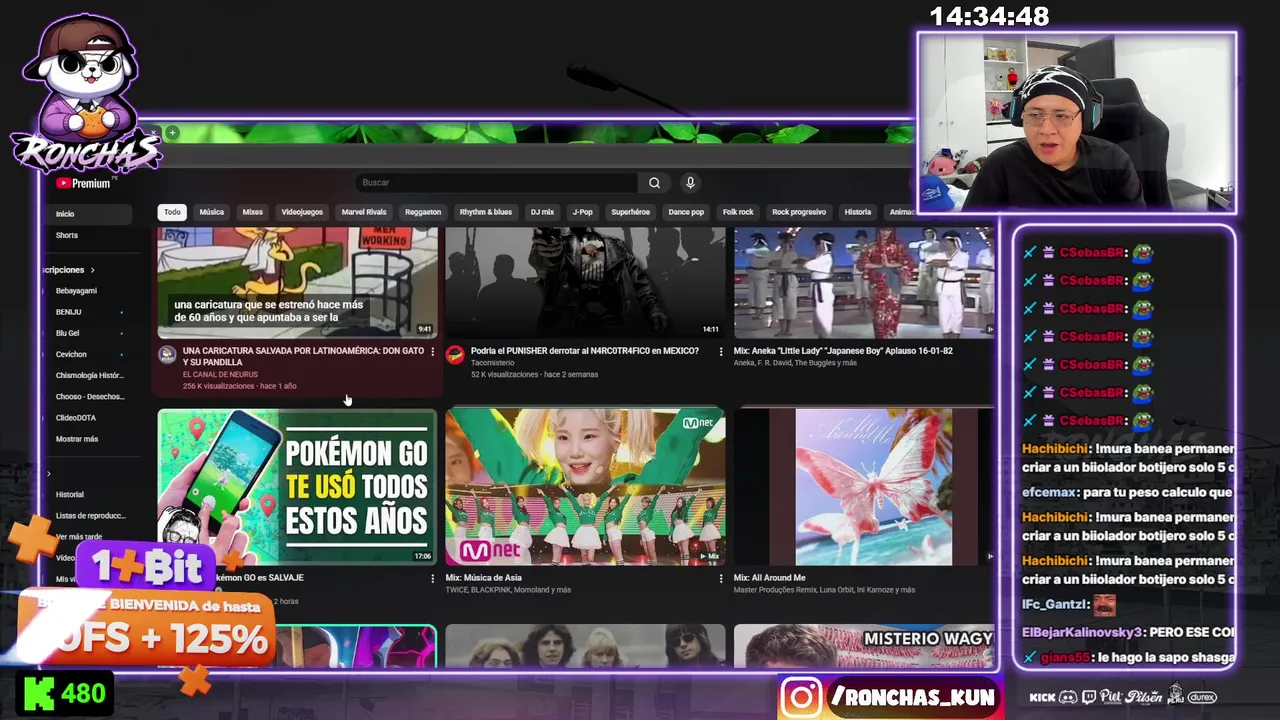Click chat username ElBejarKalinovsky3
Screen dimensions: 1280x720
(1083, 632)
